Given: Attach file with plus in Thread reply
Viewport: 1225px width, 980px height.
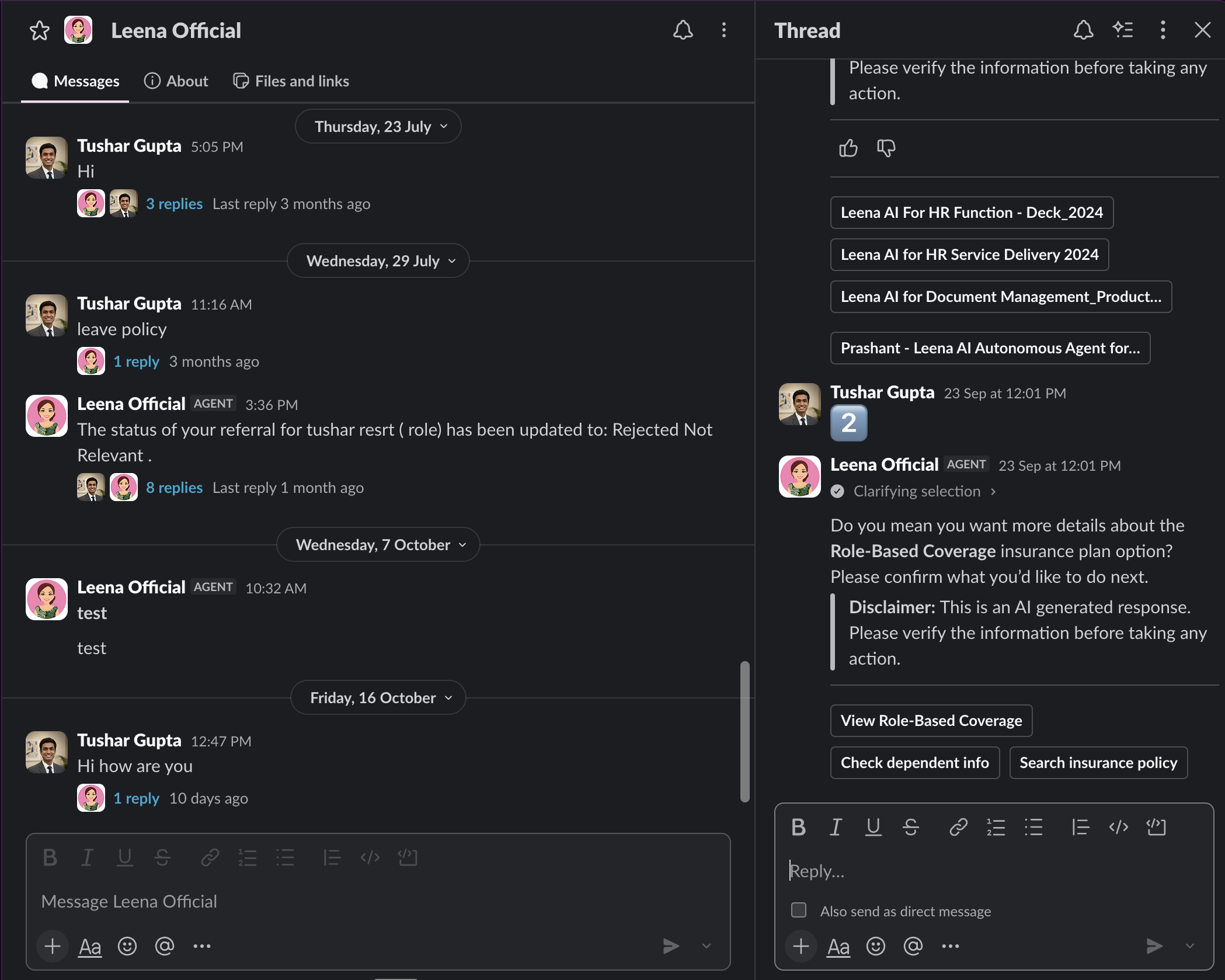Looking at the screenshot, I should 801,946.
